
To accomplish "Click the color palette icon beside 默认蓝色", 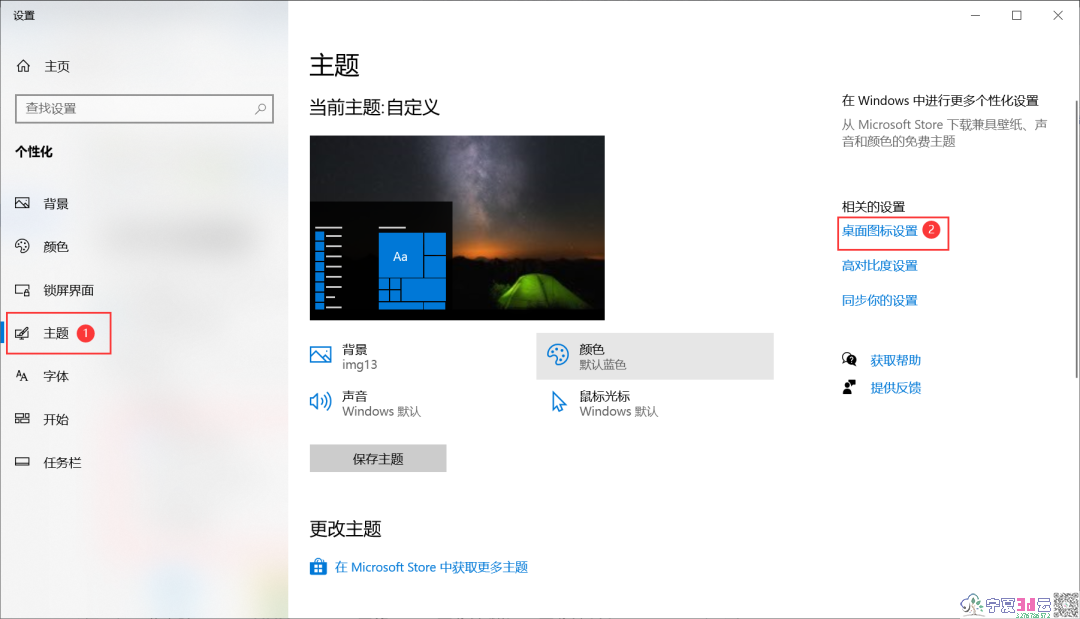I will point(558,355).
